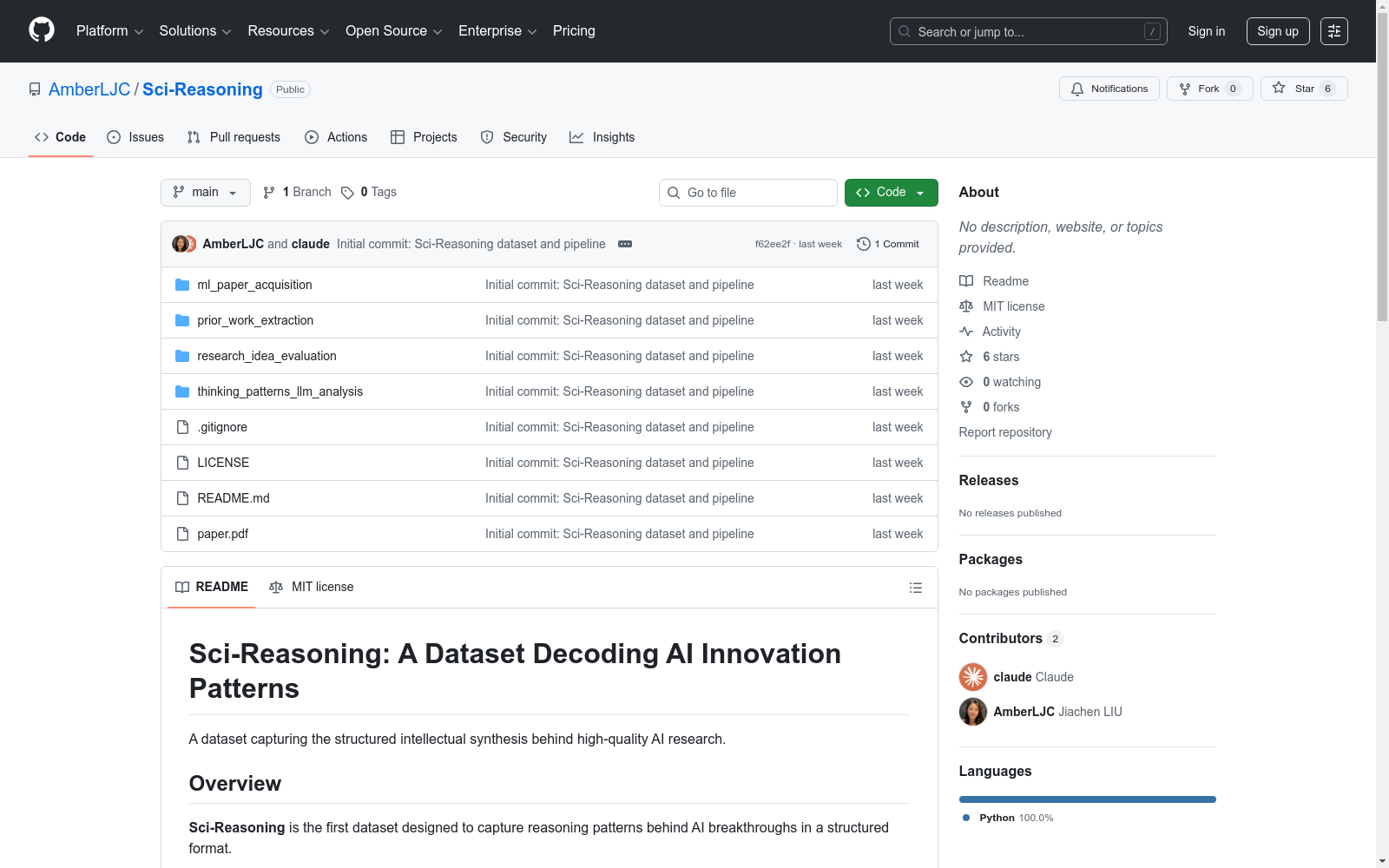Screen dimensions: 1389x868
Task: Open the green Code dropdown button
Action: point(892,193)
